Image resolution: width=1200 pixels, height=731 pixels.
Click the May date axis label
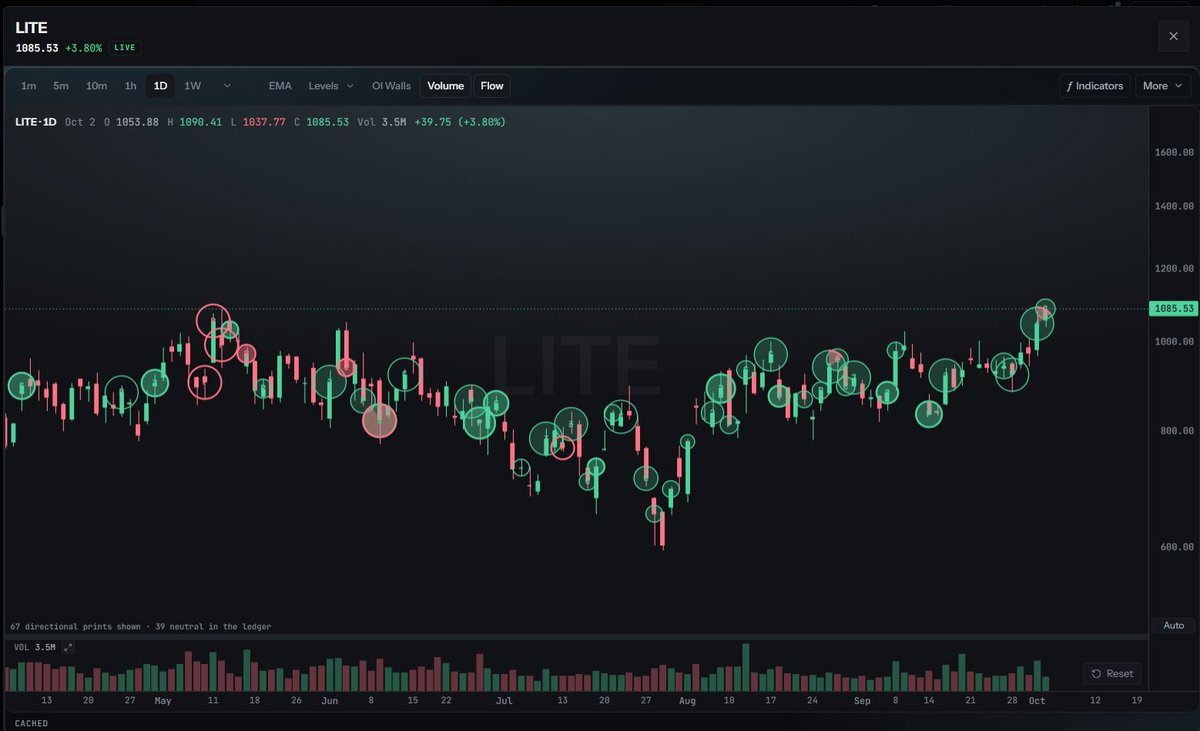click(x=163, y=701)
